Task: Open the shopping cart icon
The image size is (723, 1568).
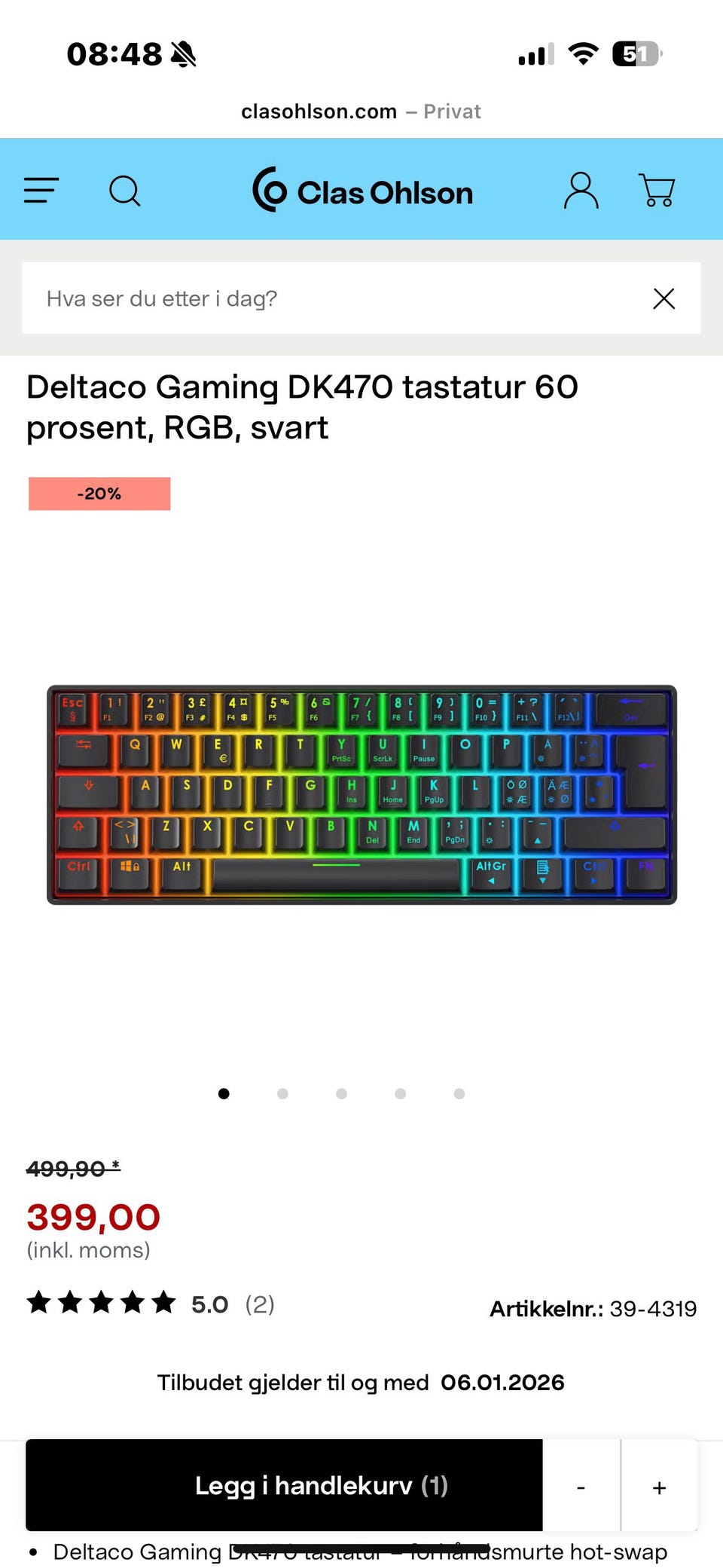Action: coord(657,190)
